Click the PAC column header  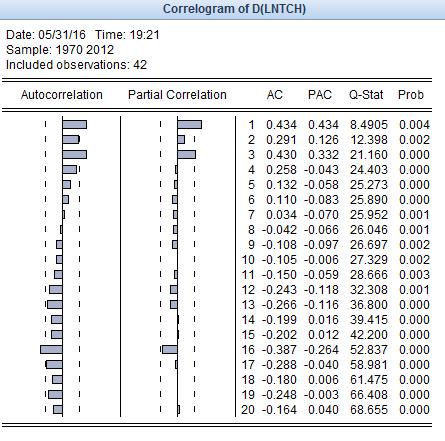320,95
